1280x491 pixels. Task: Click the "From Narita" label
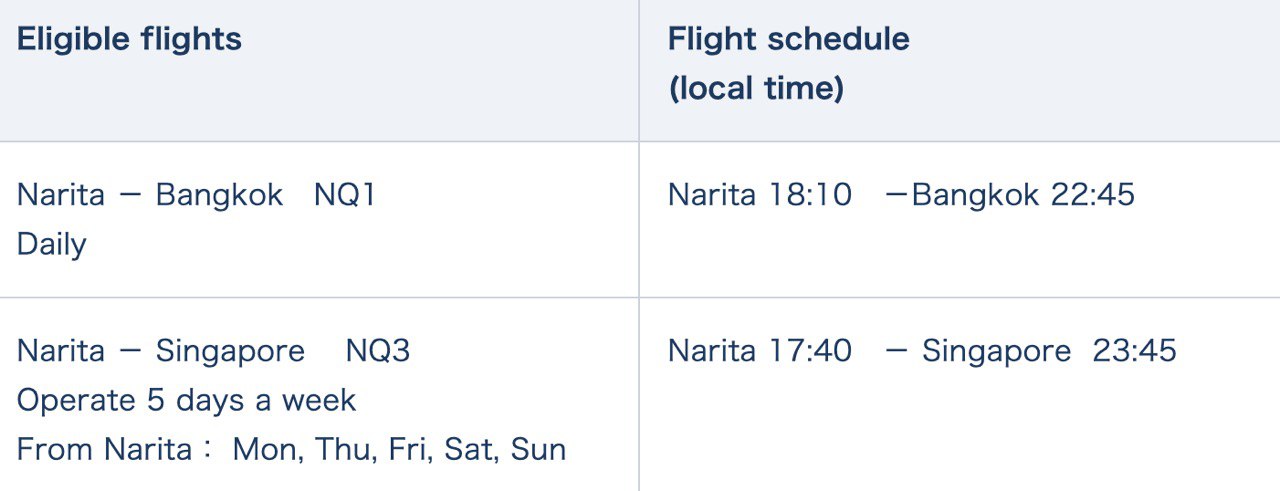[104, 449]
